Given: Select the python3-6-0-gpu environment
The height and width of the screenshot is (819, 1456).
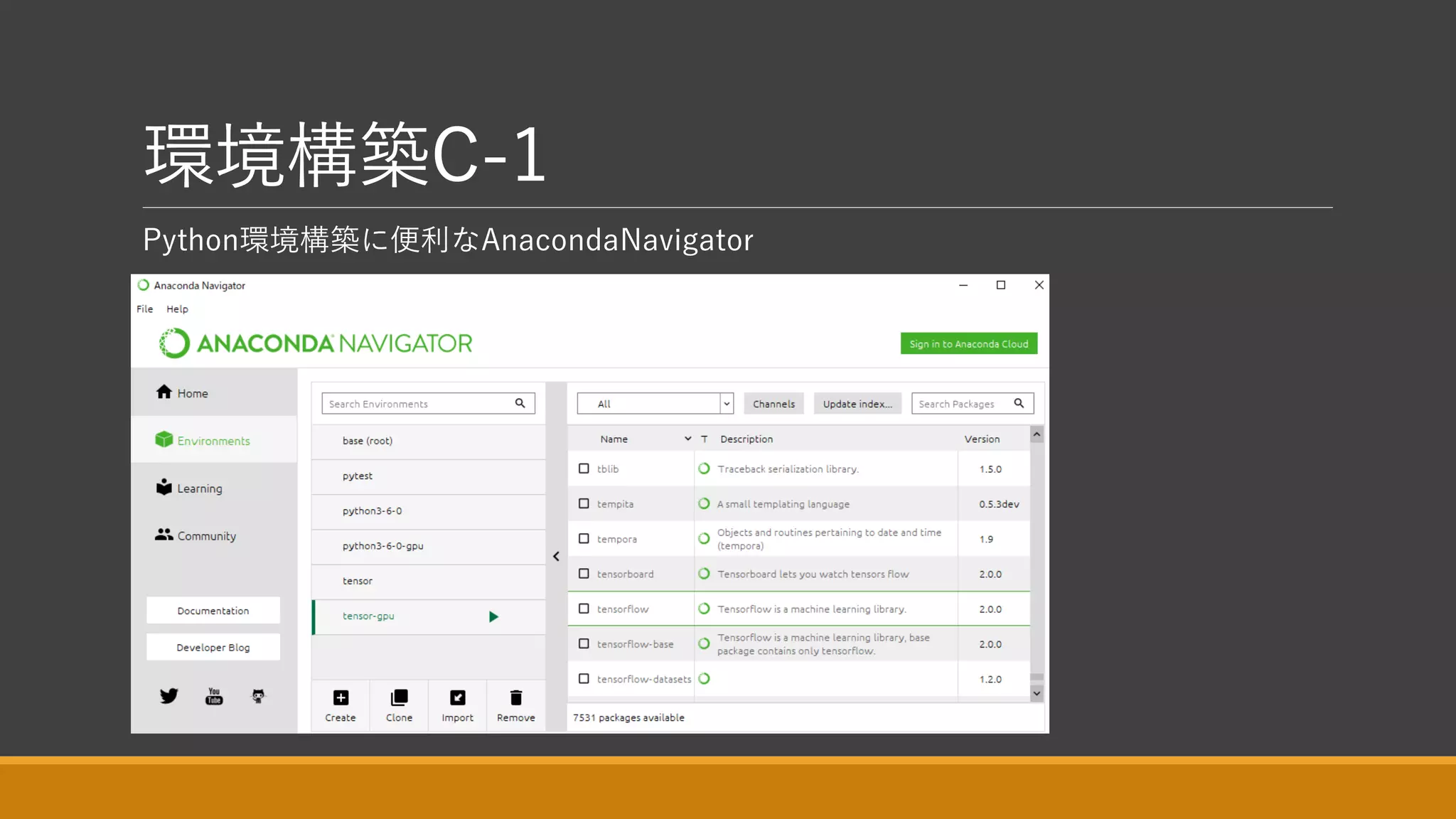Looking at the screenshot, I should click(x=429, y=546).
